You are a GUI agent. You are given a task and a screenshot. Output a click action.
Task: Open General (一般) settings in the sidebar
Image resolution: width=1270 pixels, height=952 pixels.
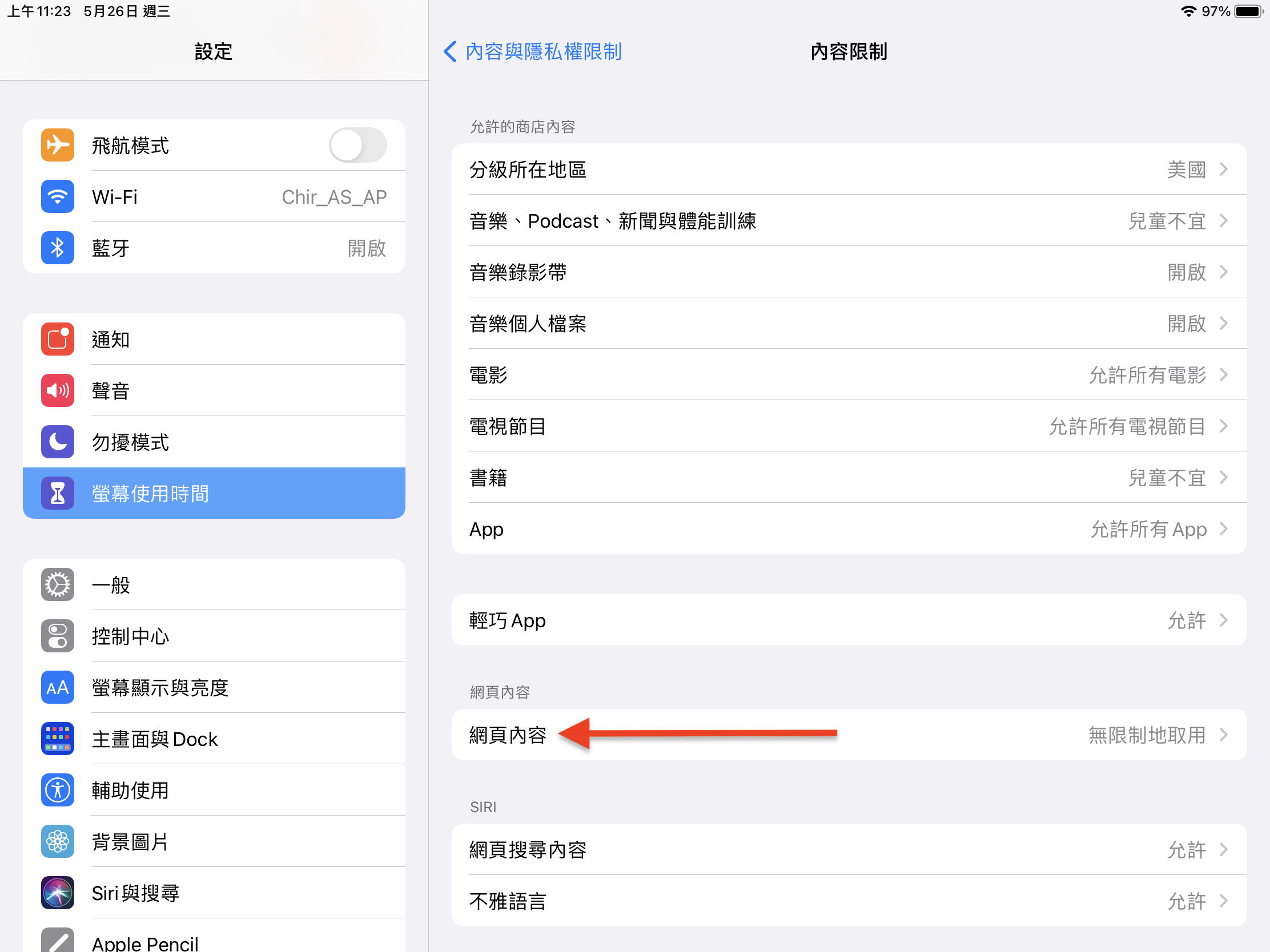tap(214, 585)
